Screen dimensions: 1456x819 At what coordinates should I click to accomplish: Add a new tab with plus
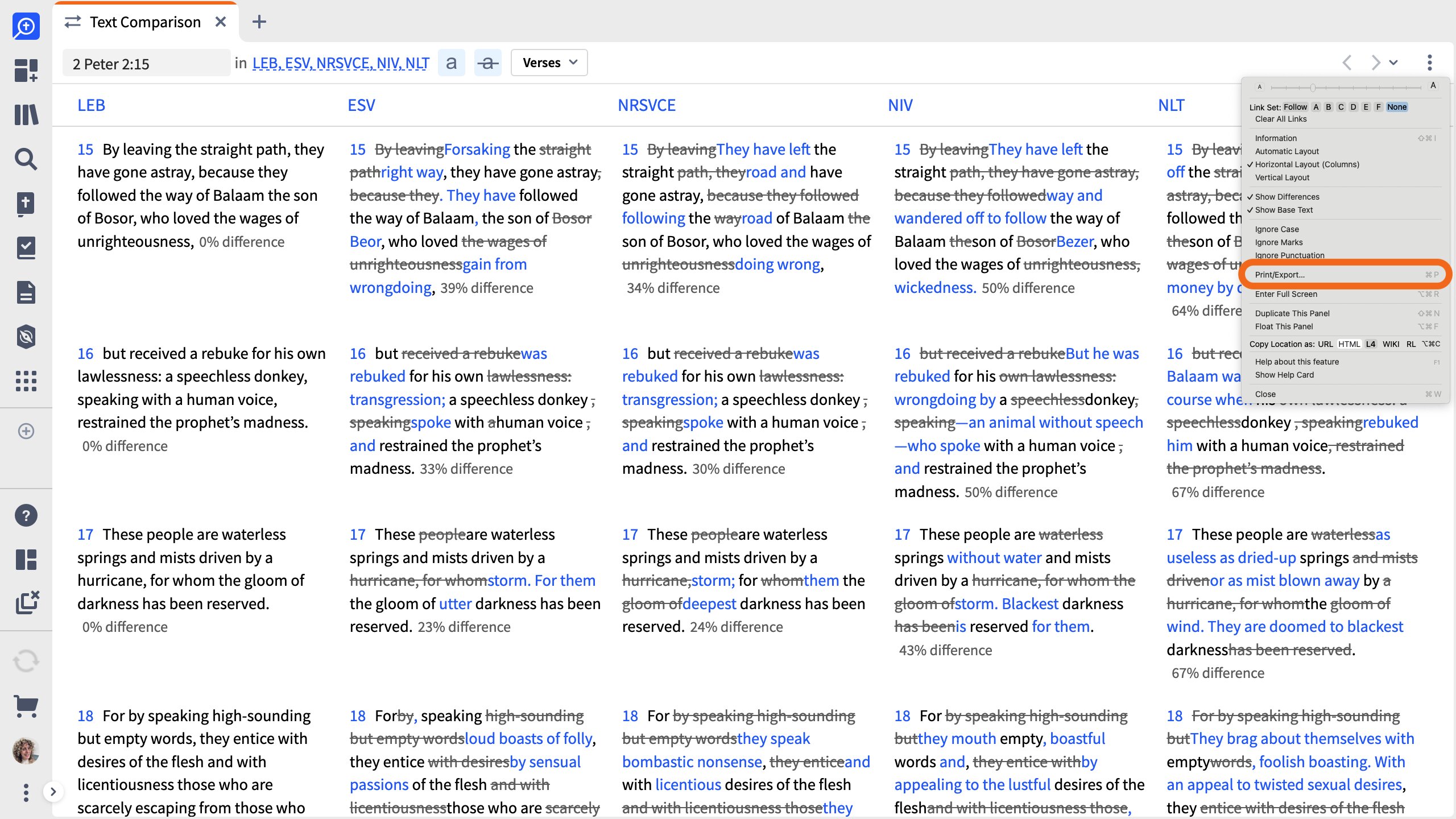click(x=259, y=22)
